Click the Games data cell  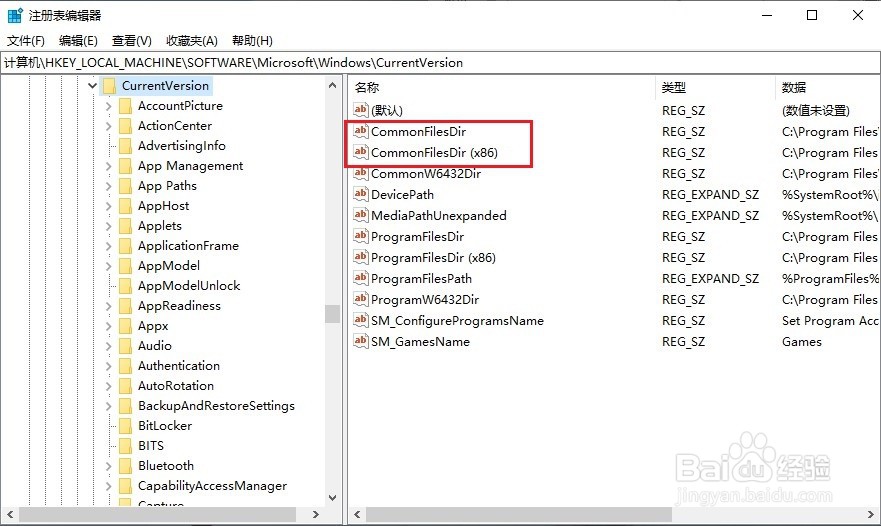pyautogui.click(x=802, y=342)
